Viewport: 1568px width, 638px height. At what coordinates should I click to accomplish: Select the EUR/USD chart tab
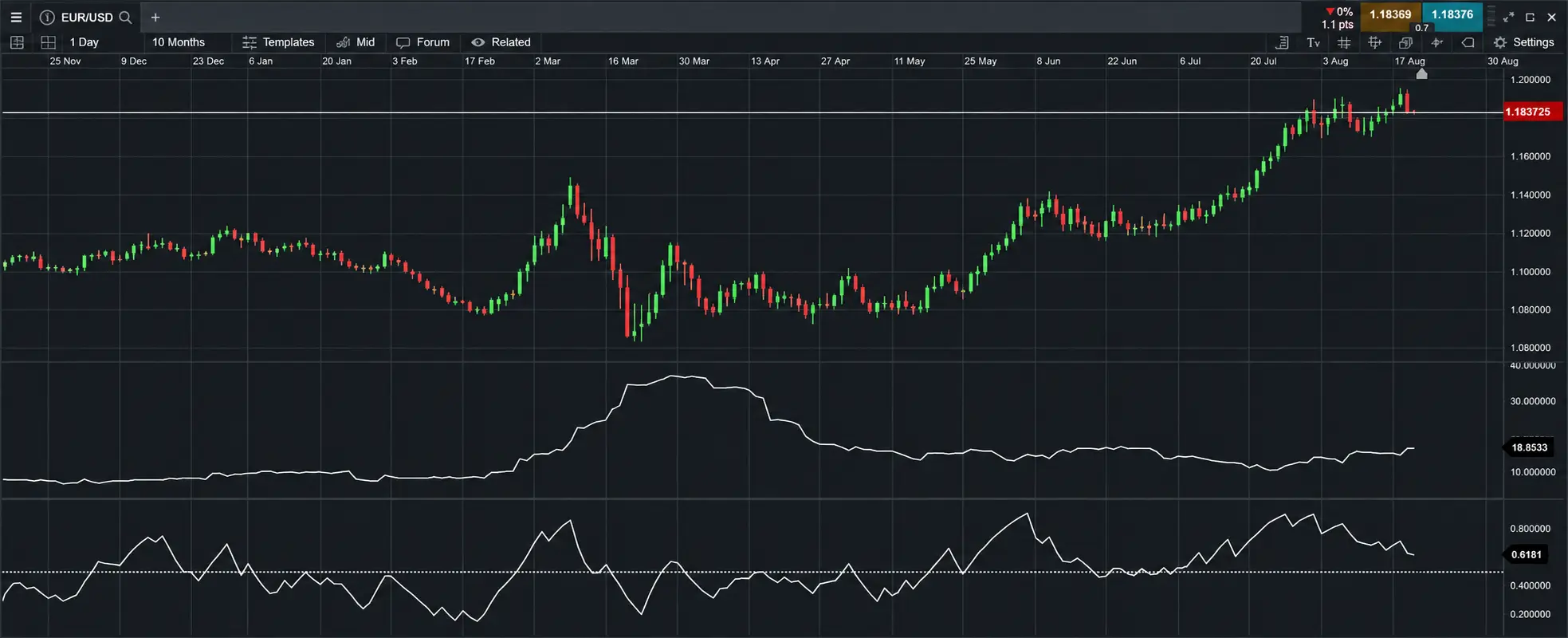pos(86,17)
